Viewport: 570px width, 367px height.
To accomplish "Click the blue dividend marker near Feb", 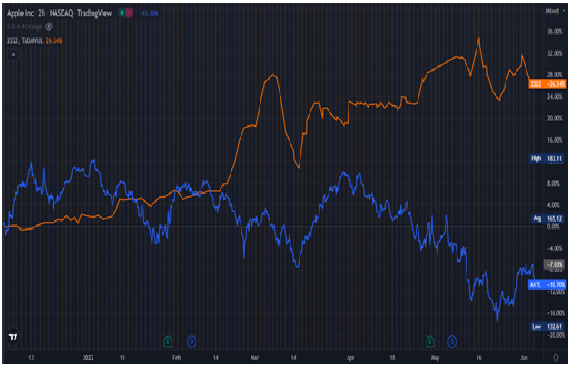I will click(192, 342).
